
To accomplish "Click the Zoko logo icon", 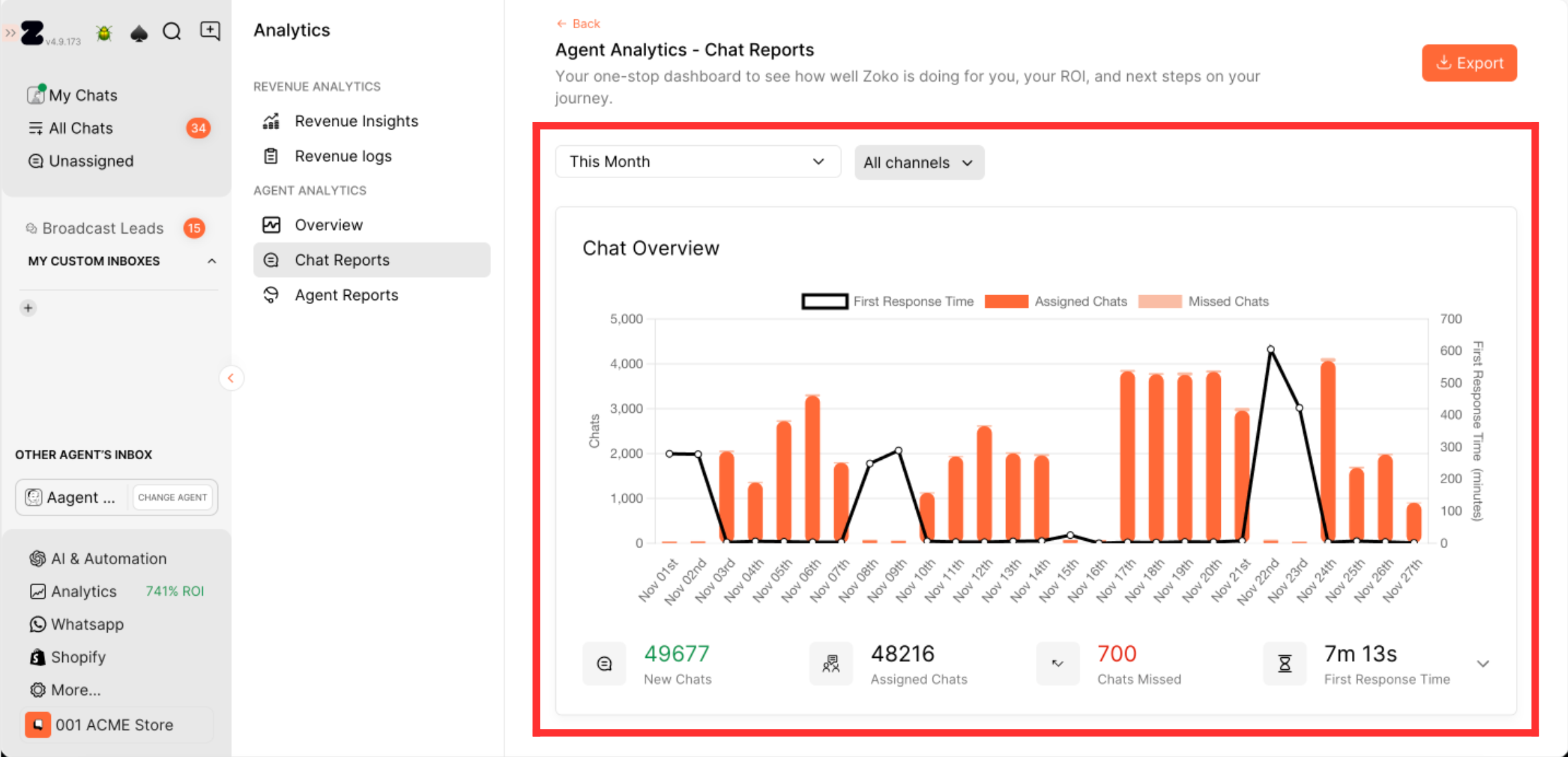I will click(32, 32).
